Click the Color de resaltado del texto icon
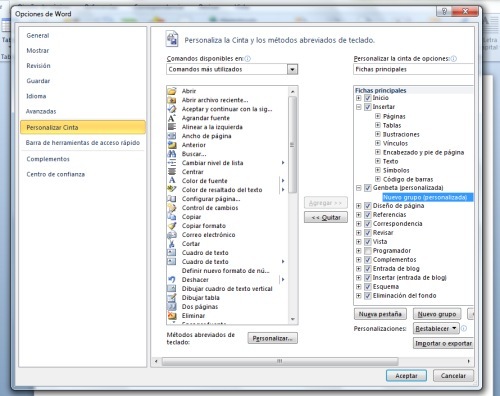 pos(172,190)
